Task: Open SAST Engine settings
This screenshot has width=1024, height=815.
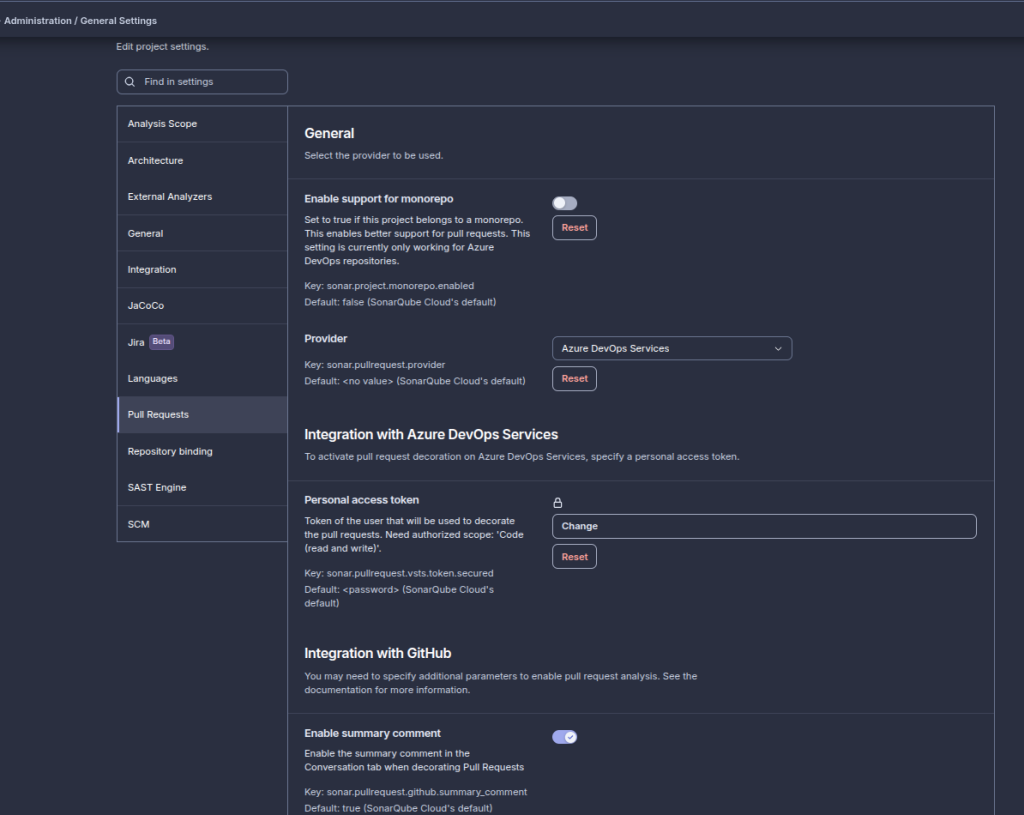Action: 157,488
